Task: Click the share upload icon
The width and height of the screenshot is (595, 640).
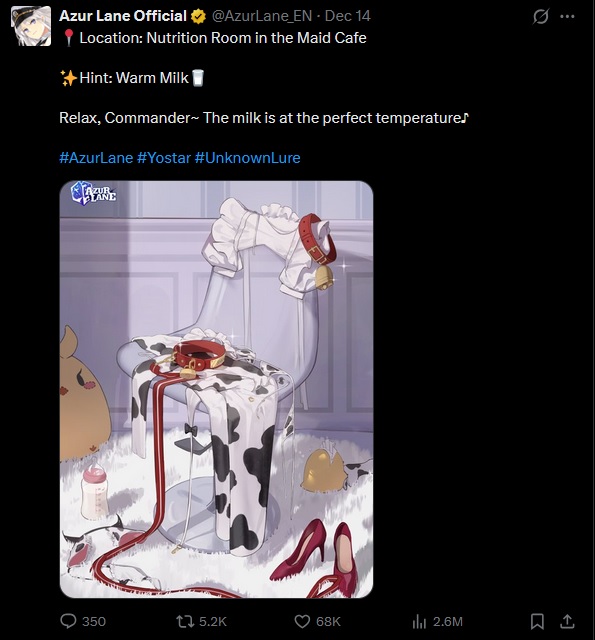Action: coord(567,621)
